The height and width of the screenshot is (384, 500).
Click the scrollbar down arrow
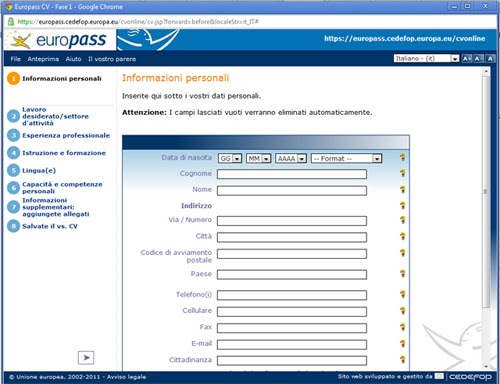click(486, 366)
